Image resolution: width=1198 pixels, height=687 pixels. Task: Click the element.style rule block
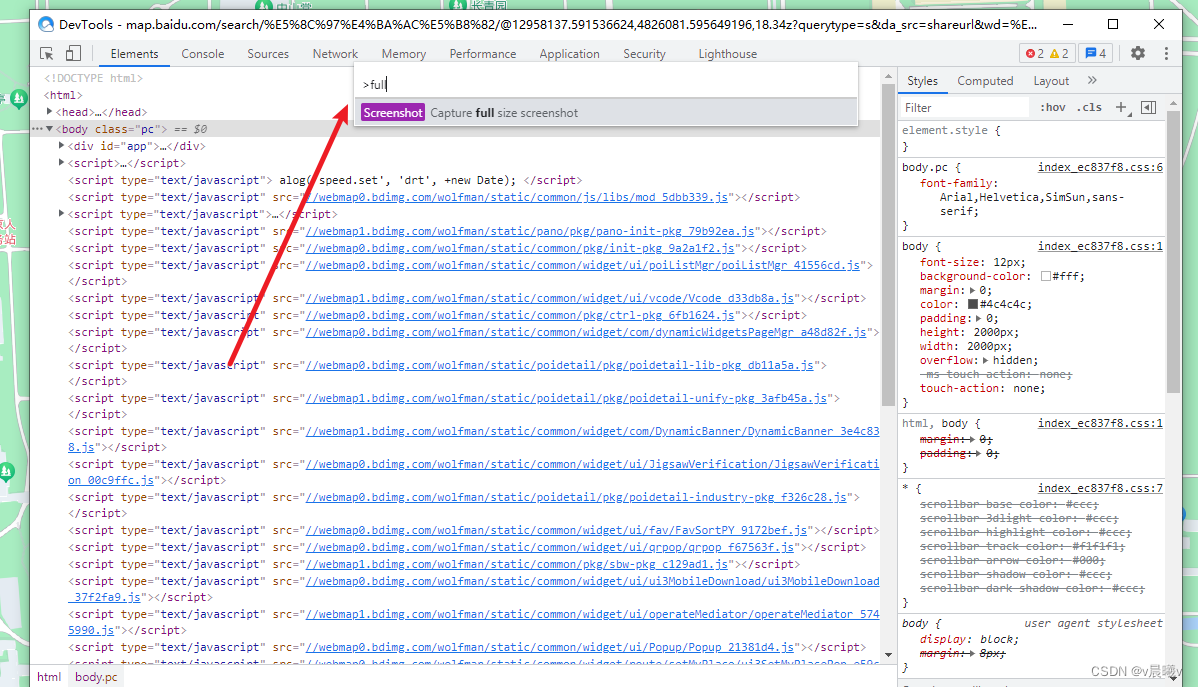coord(1032,138)
